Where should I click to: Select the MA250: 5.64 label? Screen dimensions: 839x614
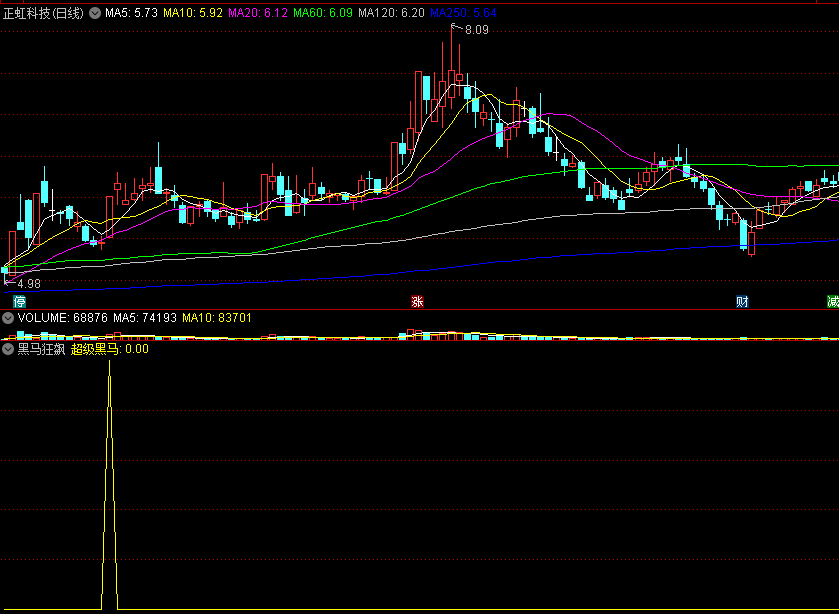[x=463, y=13]
